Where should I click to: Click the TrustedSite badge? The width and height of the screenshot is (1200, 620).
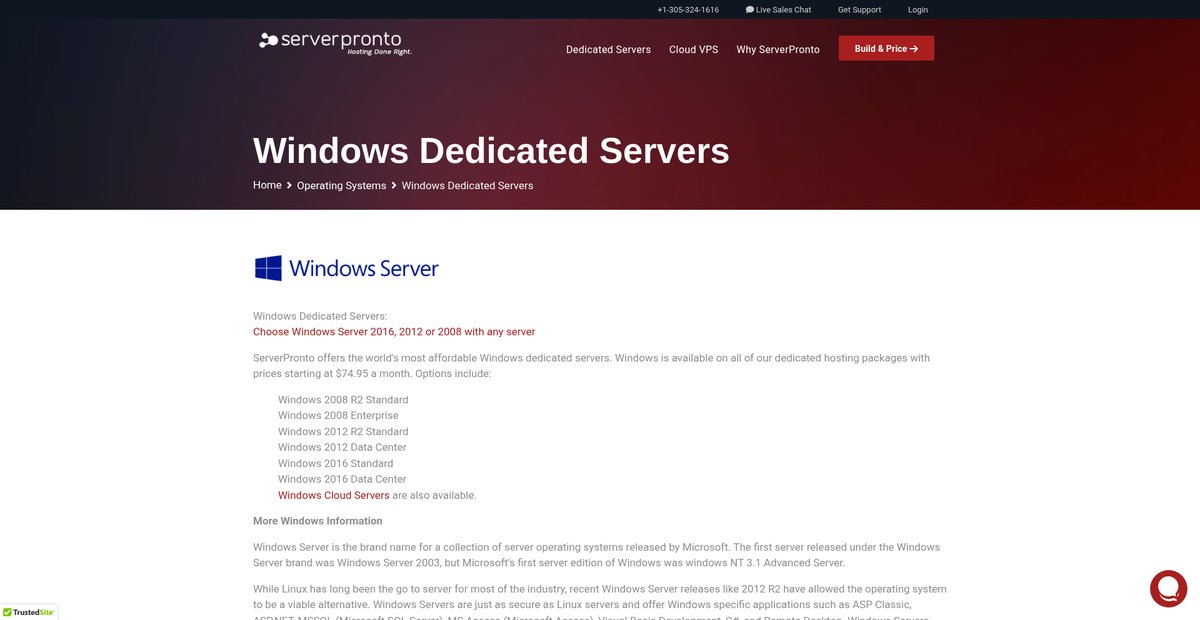[29, 612]
